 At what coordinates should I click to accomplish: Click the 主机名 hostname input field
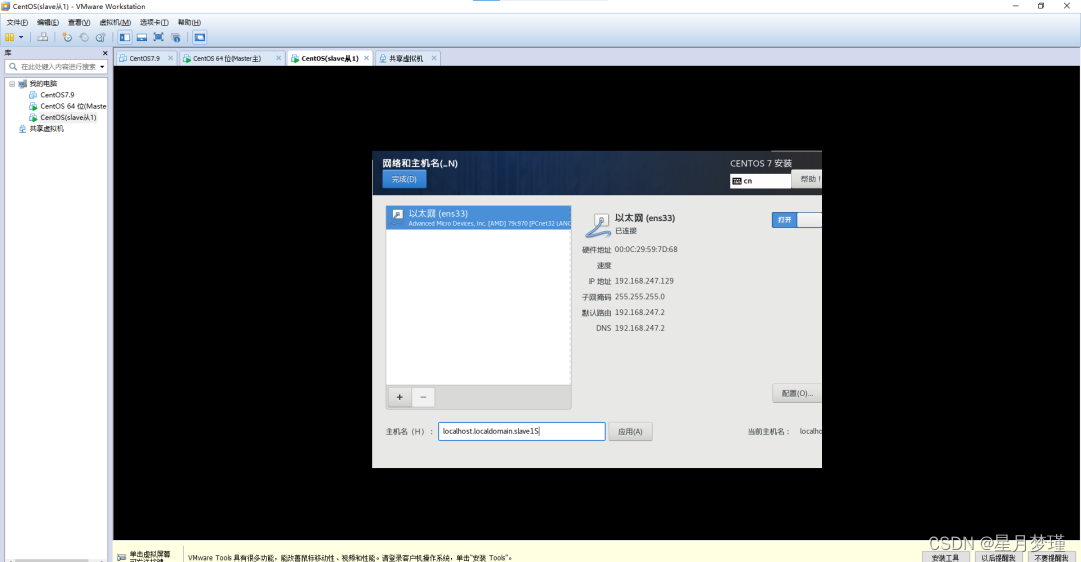(x=522, y=432)
